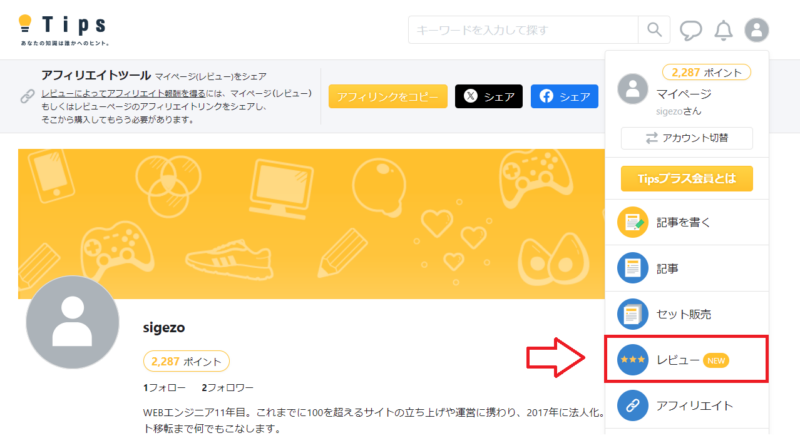Click the 2,287 ポイント badge on profile
800x448 pixels.
(186, 361)
